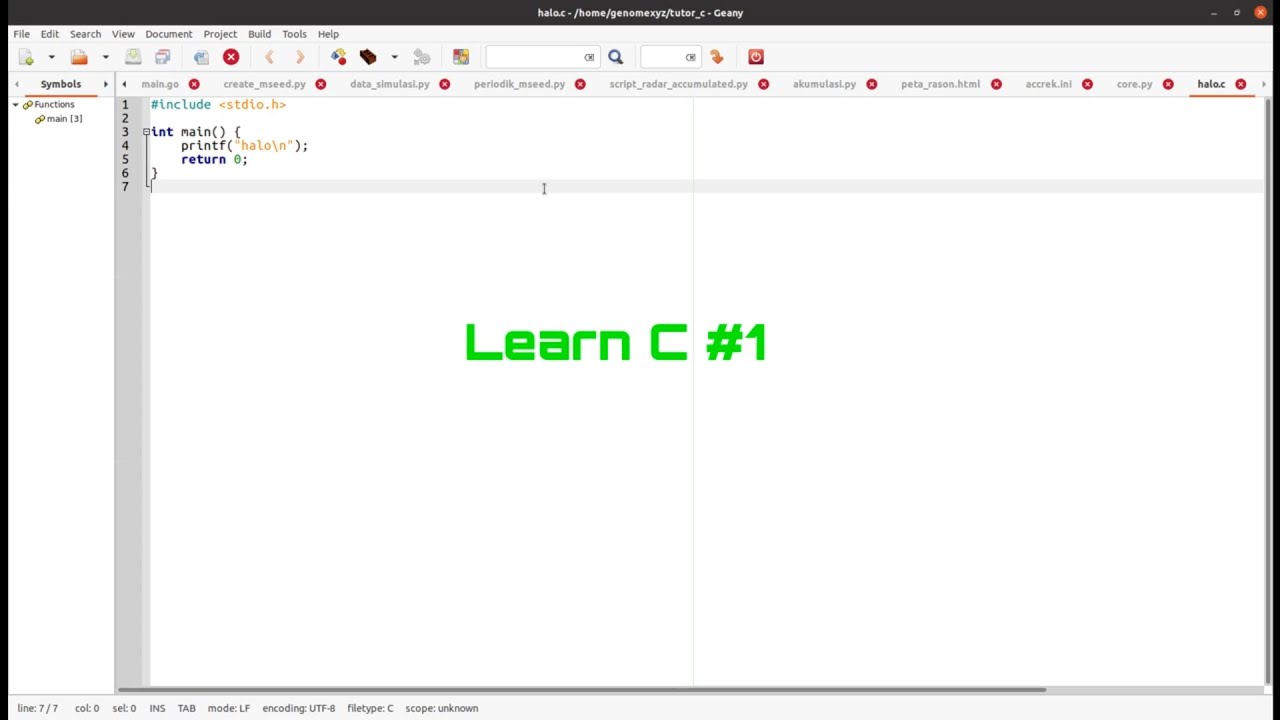Image resolution: width=1280 pixels, height=720 pixels.
Task: Select the Symbols sidebar tab
Action: (61, 84)
